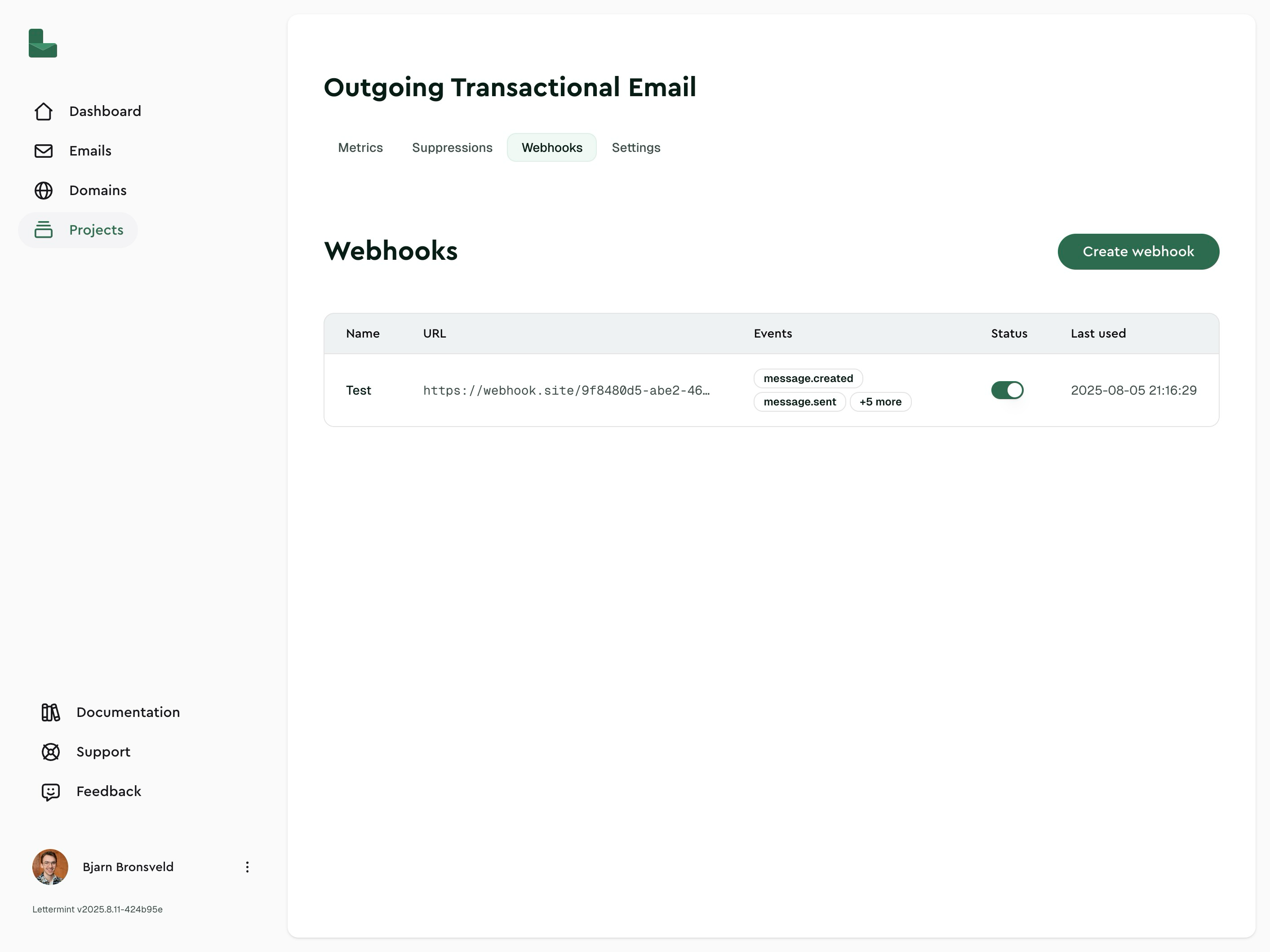The height and width of the screenshot is (952, 1270).
Task: Switch to the Metrics tab
Action: [360, 147]
